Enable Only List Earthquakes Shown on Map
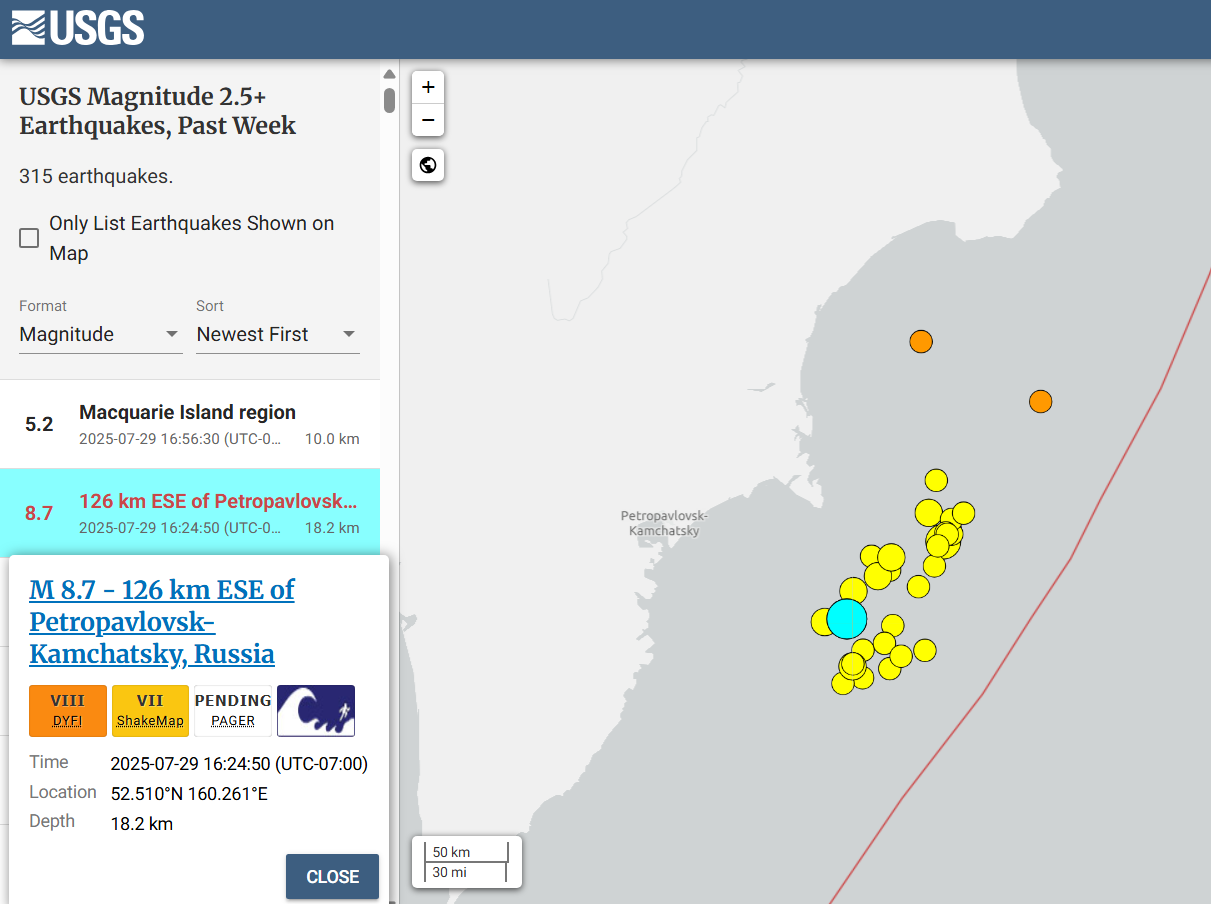1211x904 pixels. [29, 238]
